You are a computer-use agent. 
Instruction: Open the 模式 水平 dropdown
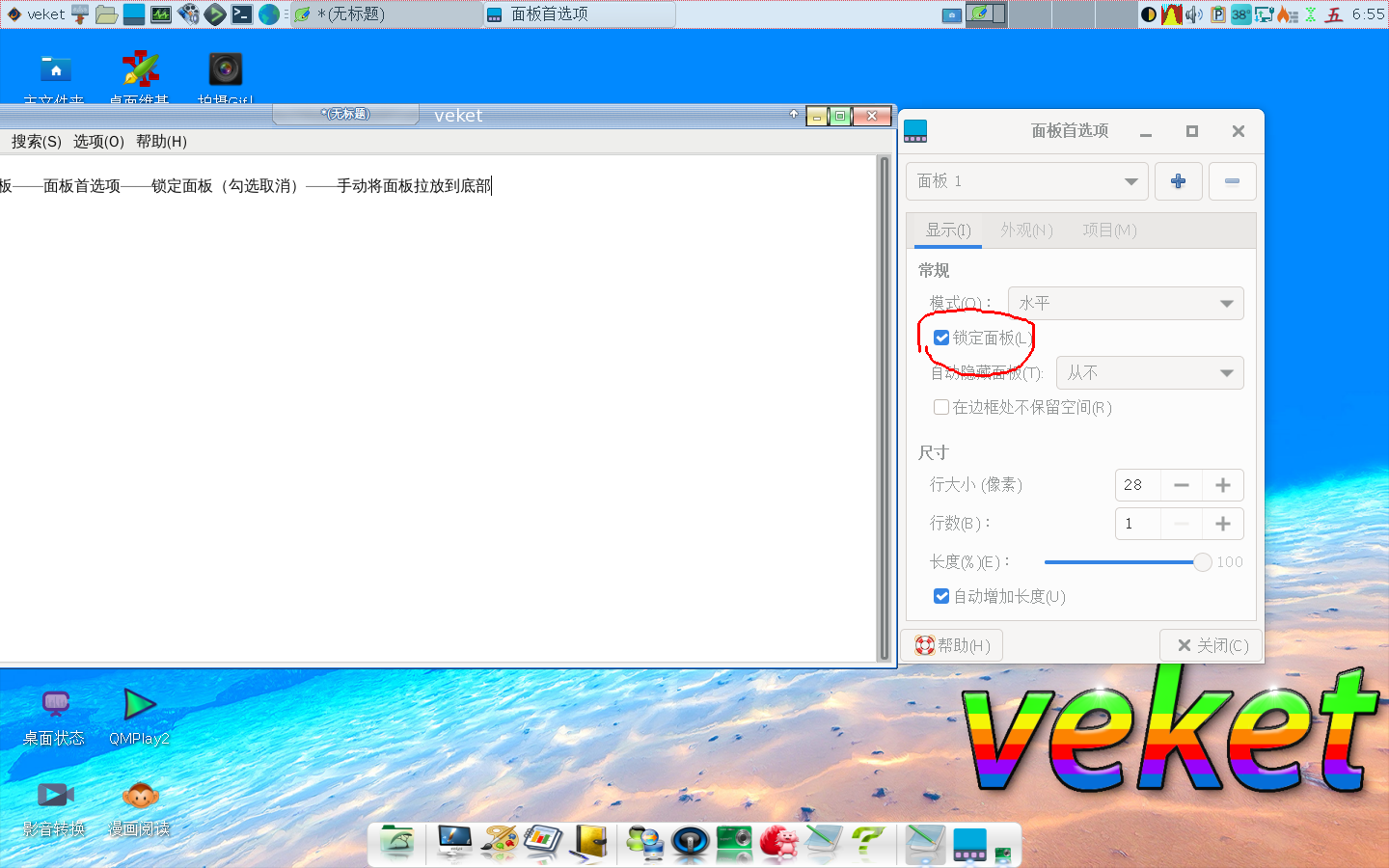[x=1126, y=303]
